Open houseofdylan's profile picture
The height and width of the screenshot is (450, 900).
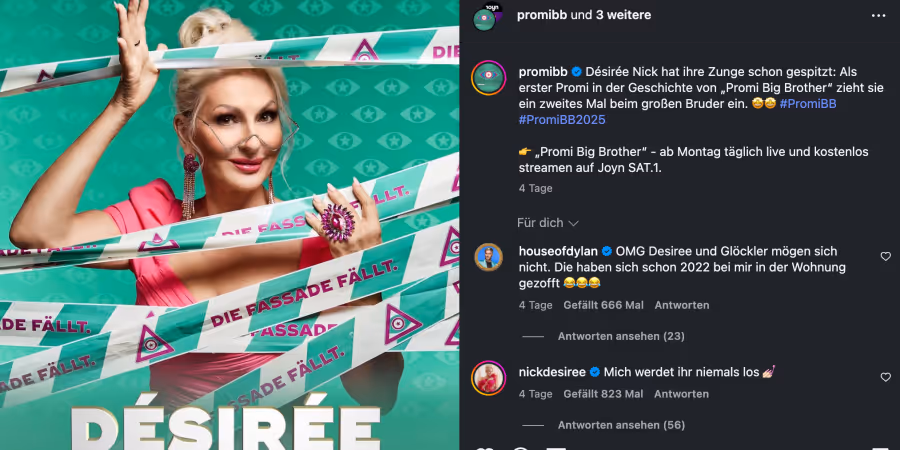pyautogui.click(x=488, y=257)
